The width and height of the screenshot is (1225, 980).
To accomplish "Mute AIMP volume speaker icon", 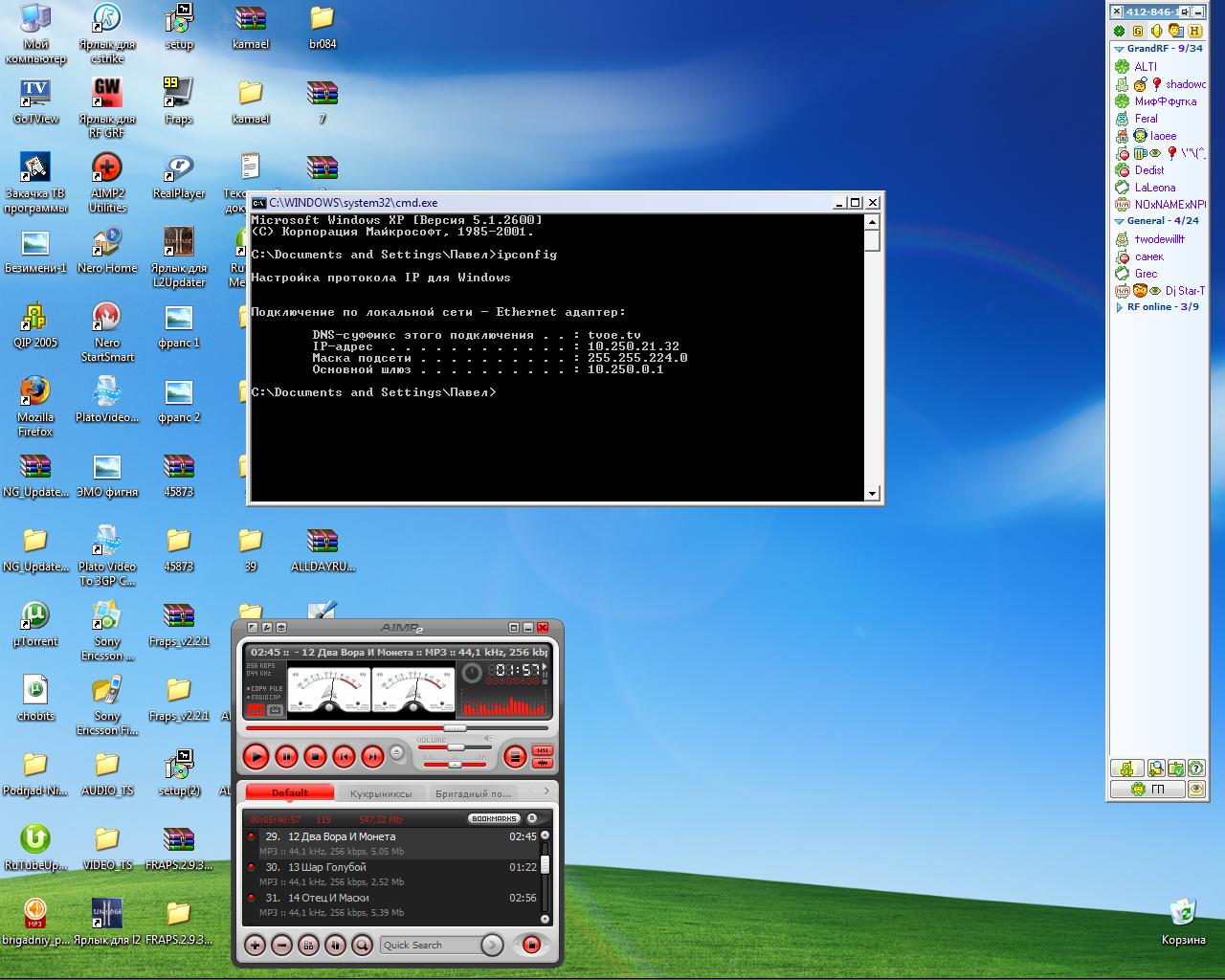I will [x=487, y=739].
